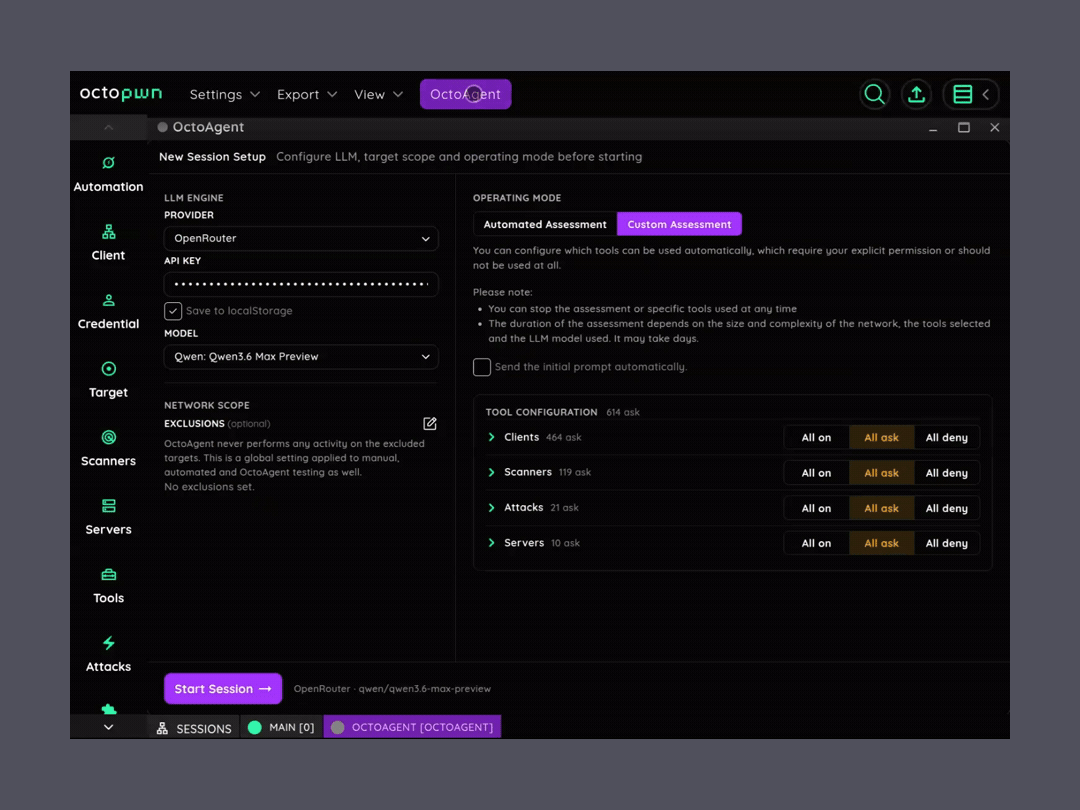The height and width of the screenshot is (810, 1080).
Task: Set Clients tools to All ask
Action: 882,437
